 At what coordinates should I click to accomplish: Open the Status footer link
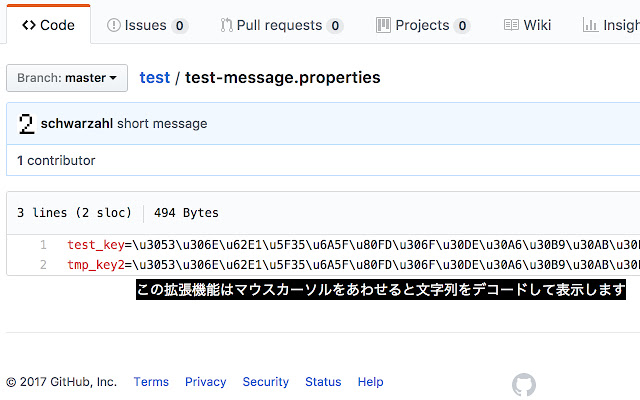pos(323,382)
